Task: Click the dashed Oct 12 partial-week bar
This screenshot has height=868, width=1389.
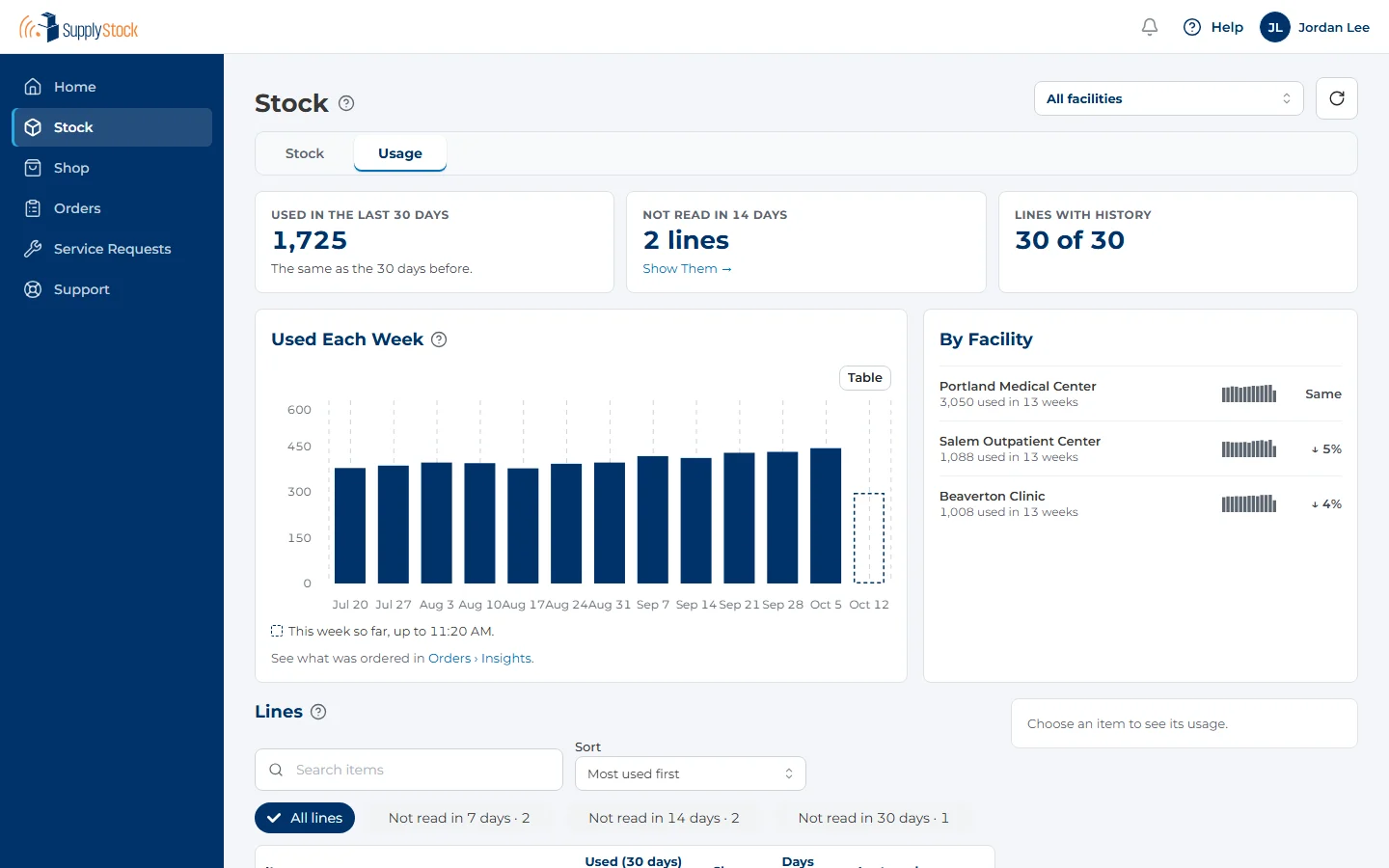Action: 869,538
